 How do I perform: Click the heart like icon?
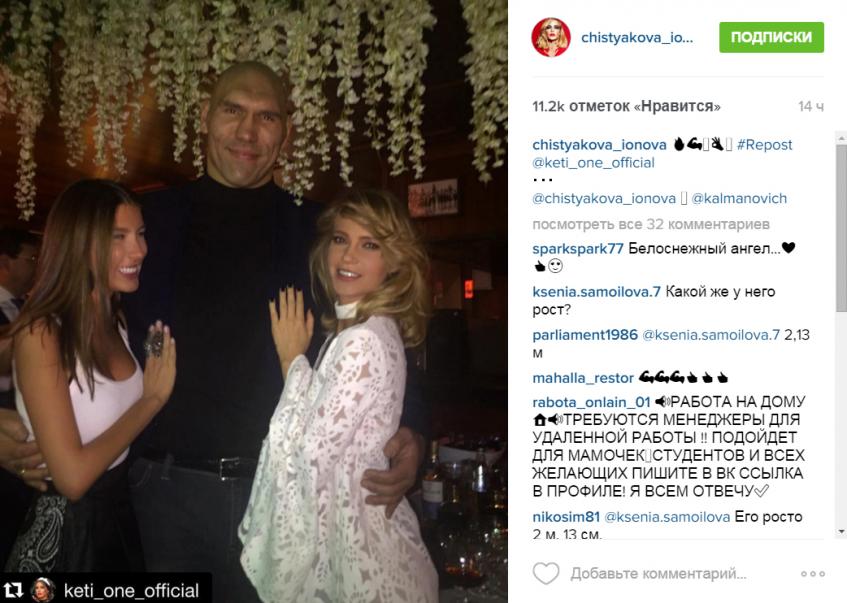(546, 573)
